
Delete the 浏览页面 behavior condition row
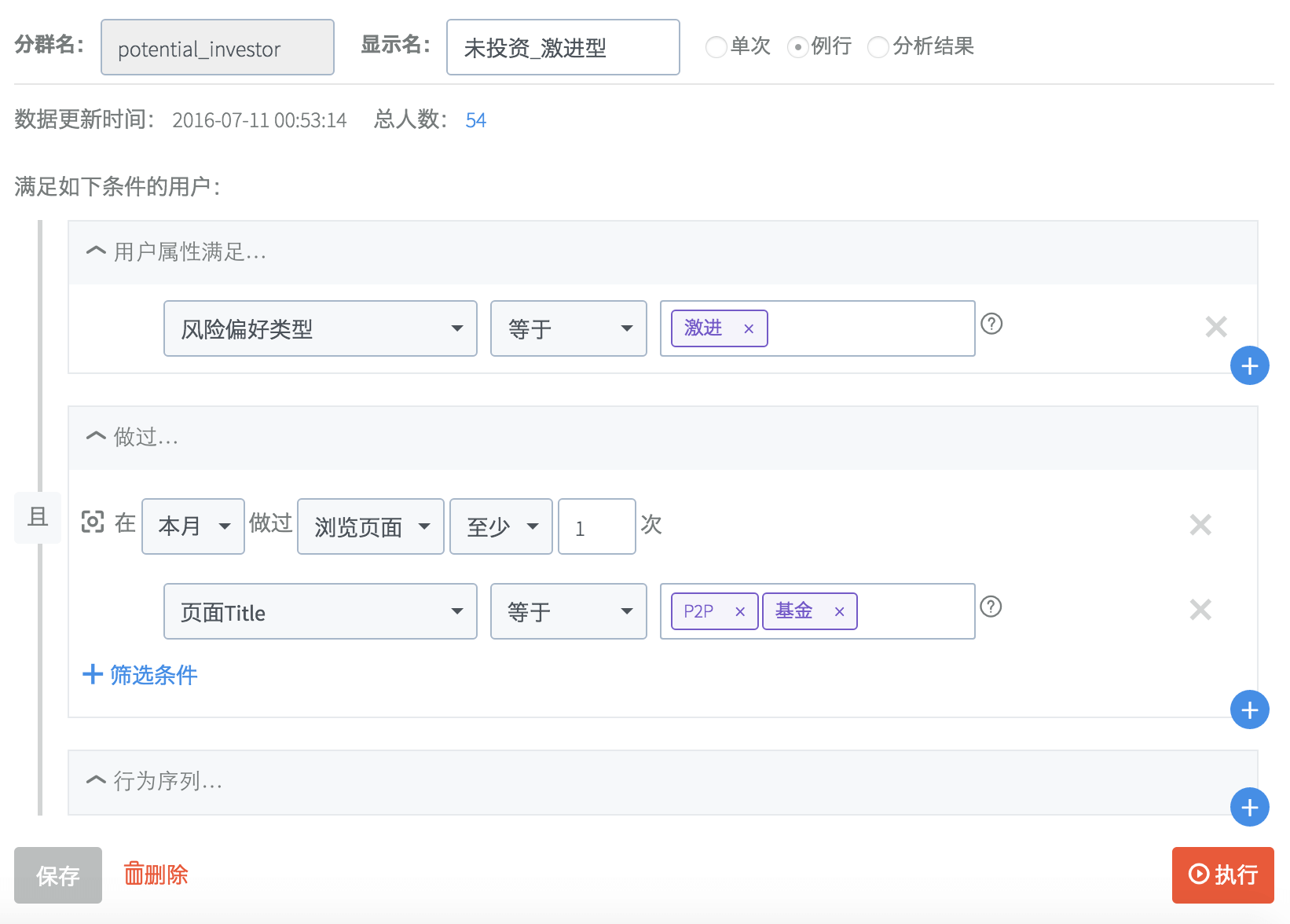click(x=1200, y=525)
